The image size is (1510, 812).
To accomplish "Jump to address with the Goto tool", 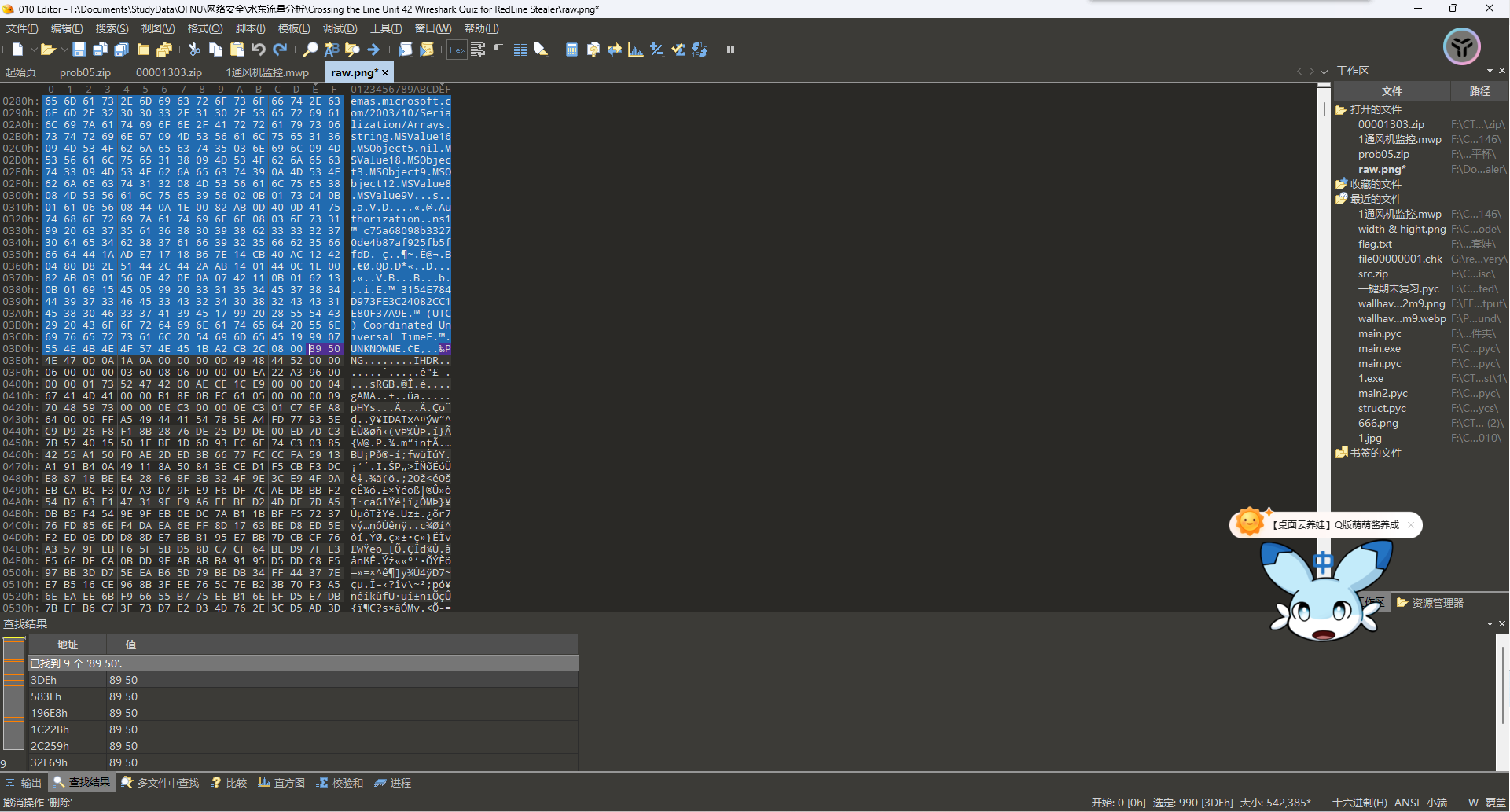I will click(374, 49).
